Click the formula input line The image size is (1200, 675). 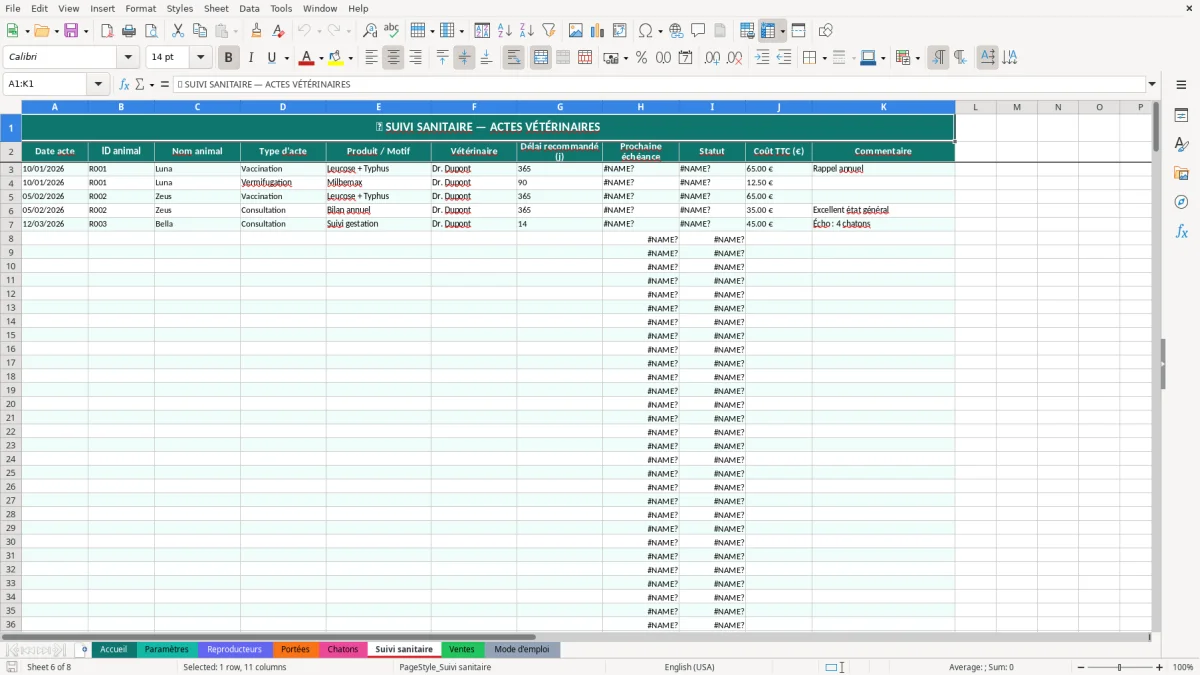pyautogui.click(x=658, y=85)
